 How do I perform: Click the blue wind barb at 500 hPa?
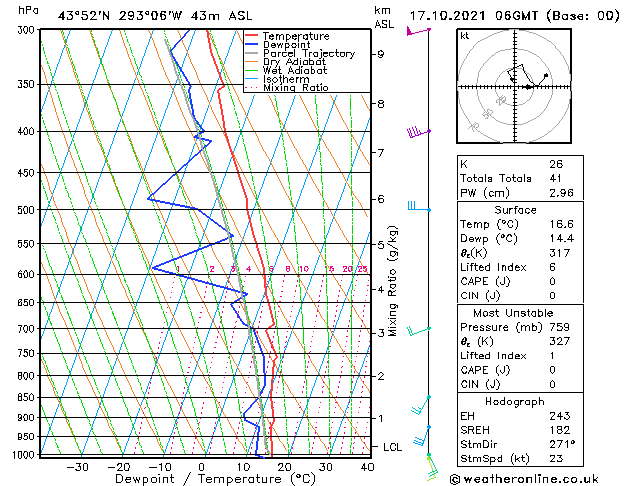419,207
